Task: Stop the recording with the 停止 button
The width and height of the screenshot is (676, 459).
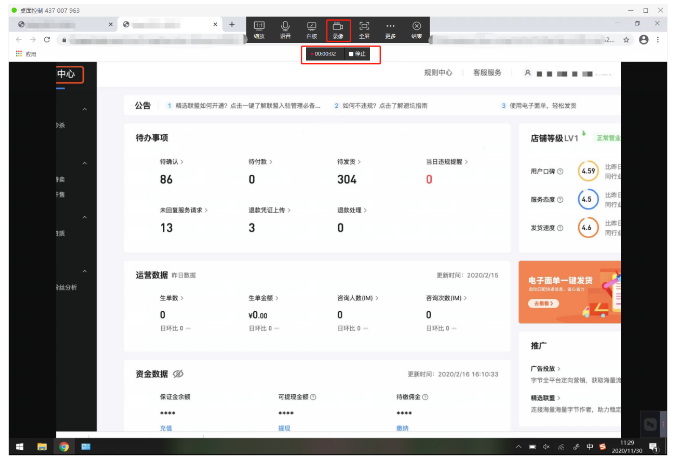Action: [x=357, y=54]
